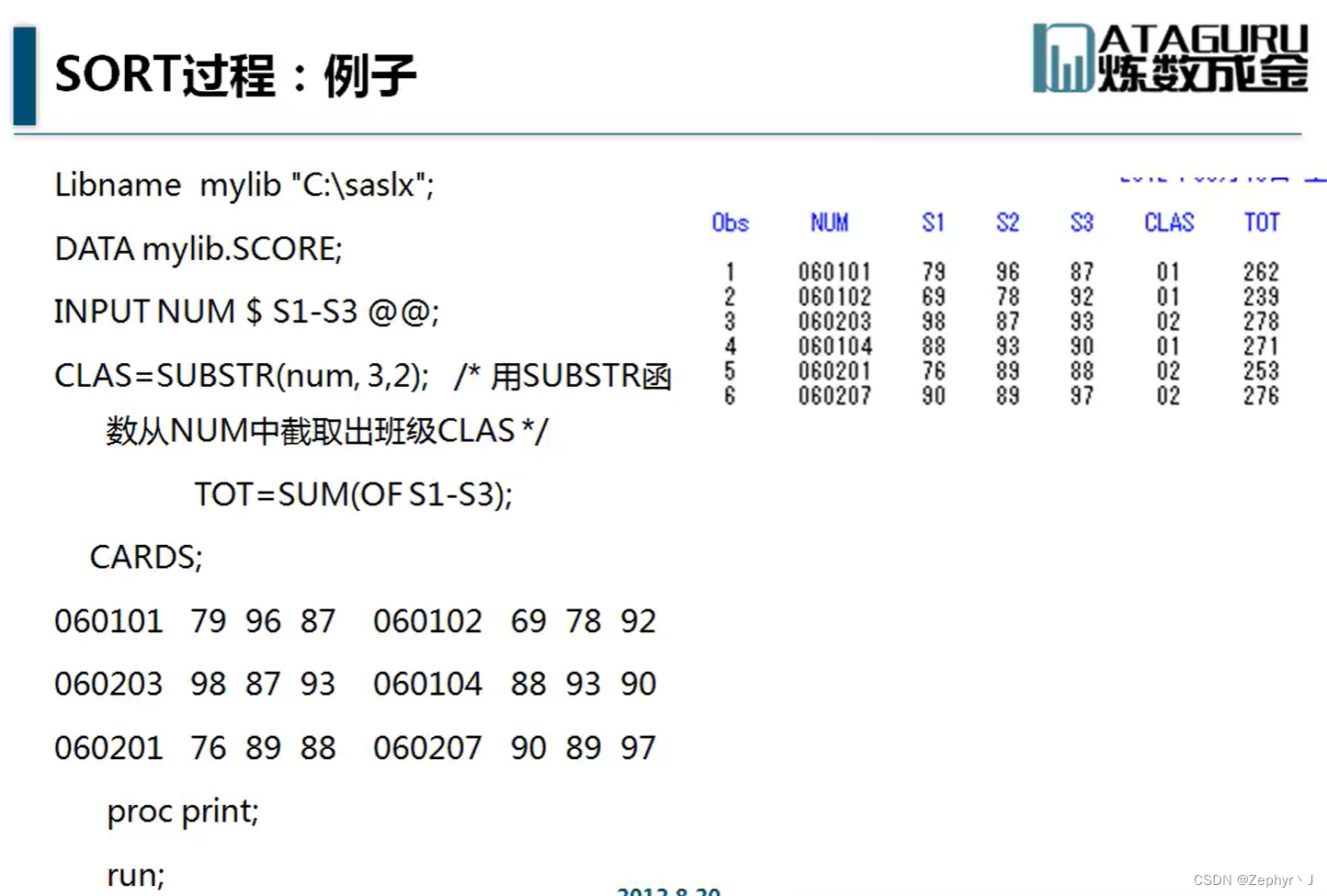Click the CARDS; statement line
1327x896 pixels.
click(x=145, y=557)
